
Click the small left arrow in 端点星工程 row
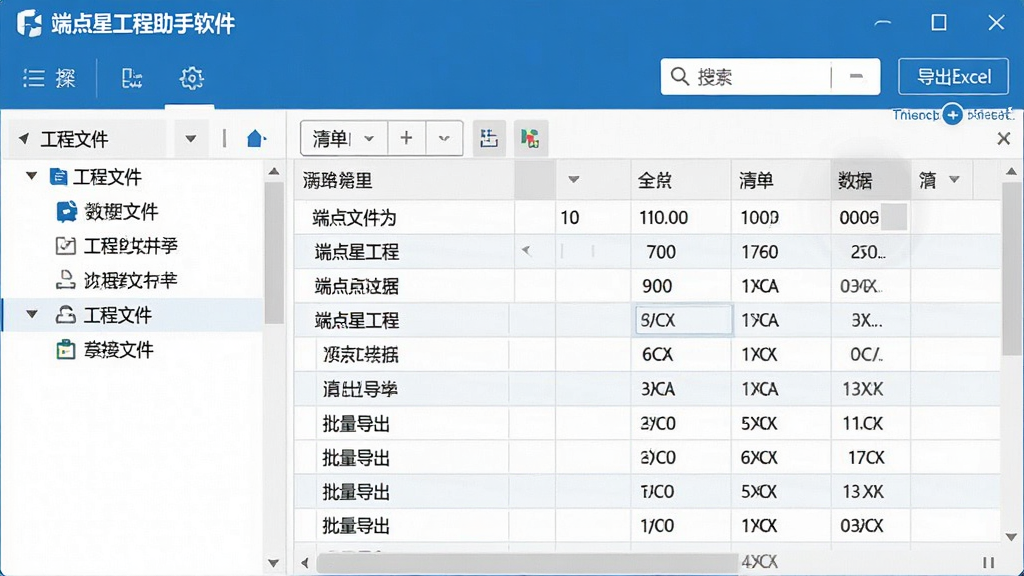pos(526,251)
